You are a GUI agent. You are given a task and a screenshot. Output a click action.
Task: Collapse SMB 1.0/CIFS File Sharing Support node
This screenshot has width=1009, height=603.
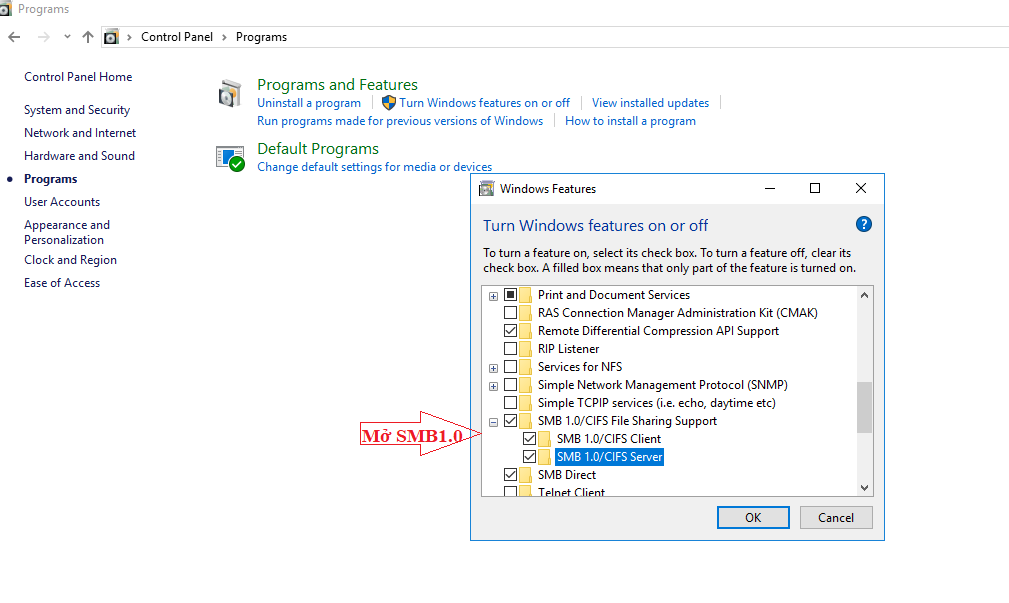point(493,421)
